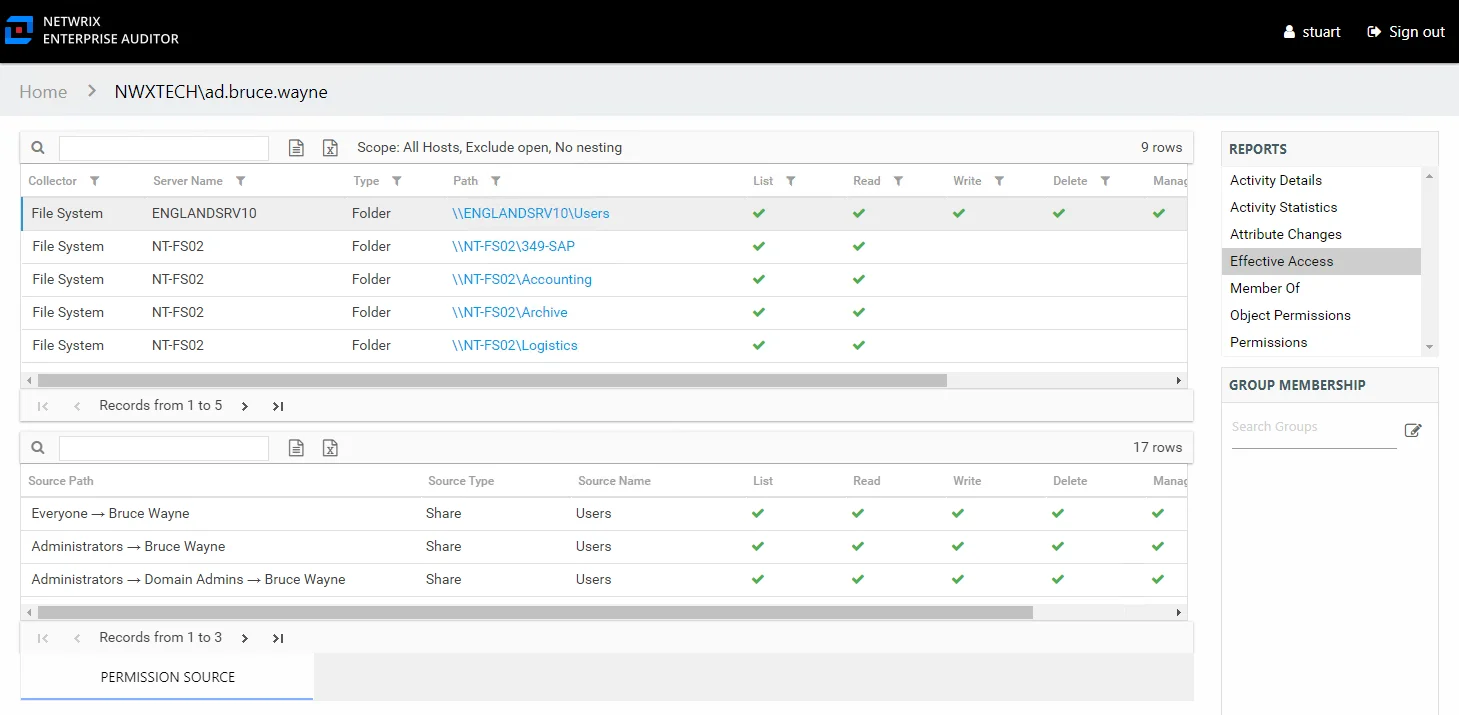Image resolution: width=1459 pixels, height=715 pixels.
Task: Open the filter for the Server Name column
Action: coord(241,181)
